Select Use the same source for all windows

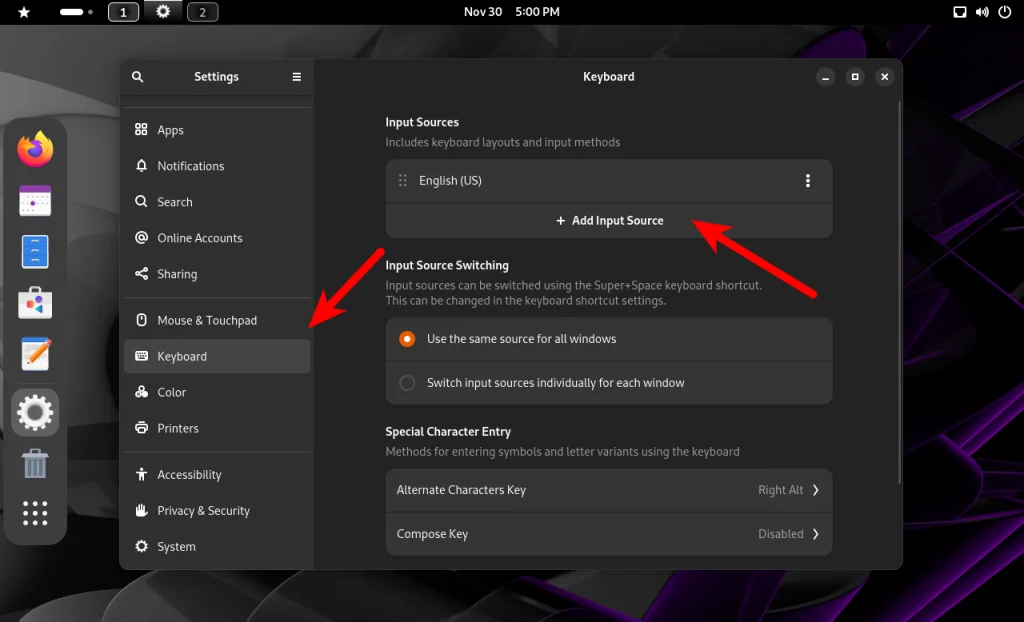(x=609, y=339)
